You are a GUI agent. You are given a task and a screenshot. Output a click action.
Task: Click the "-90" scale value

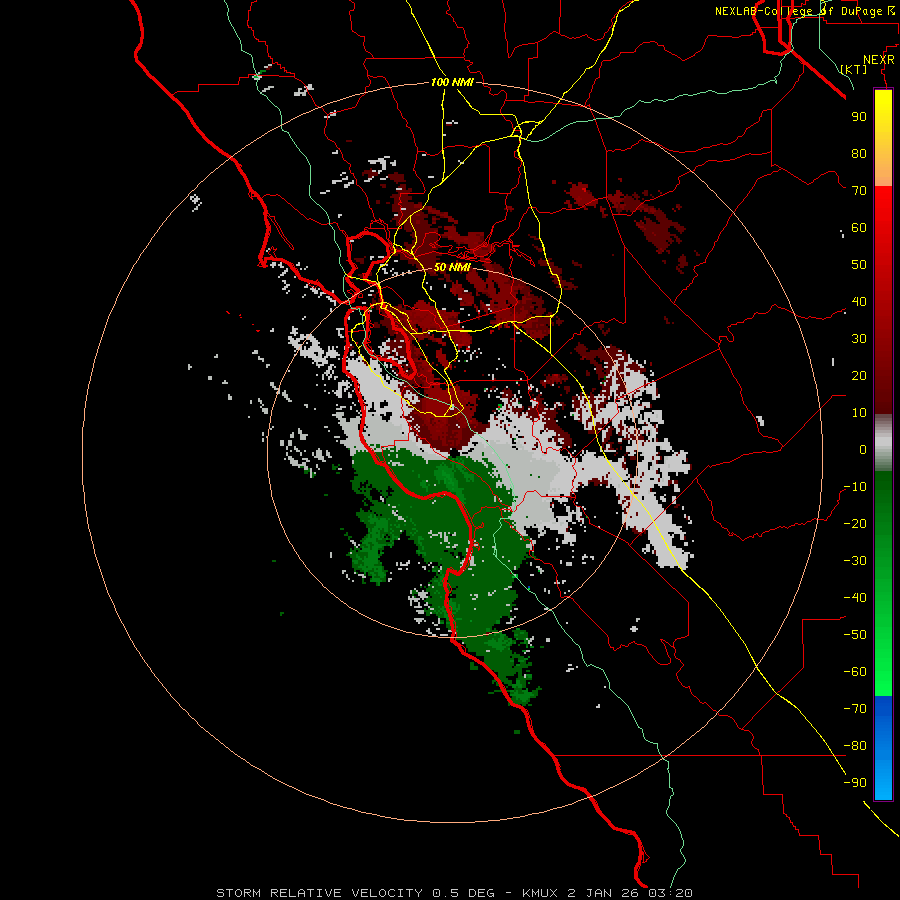(x=855, y=783)
